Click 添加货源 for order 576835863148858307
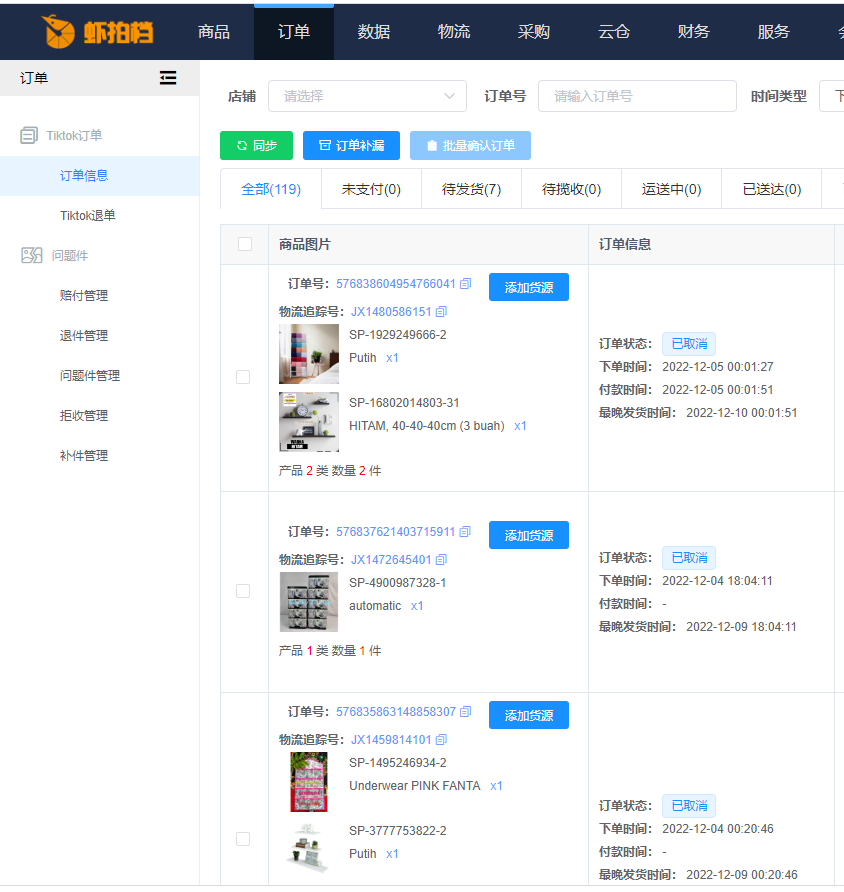 click(x=529, y=715)
